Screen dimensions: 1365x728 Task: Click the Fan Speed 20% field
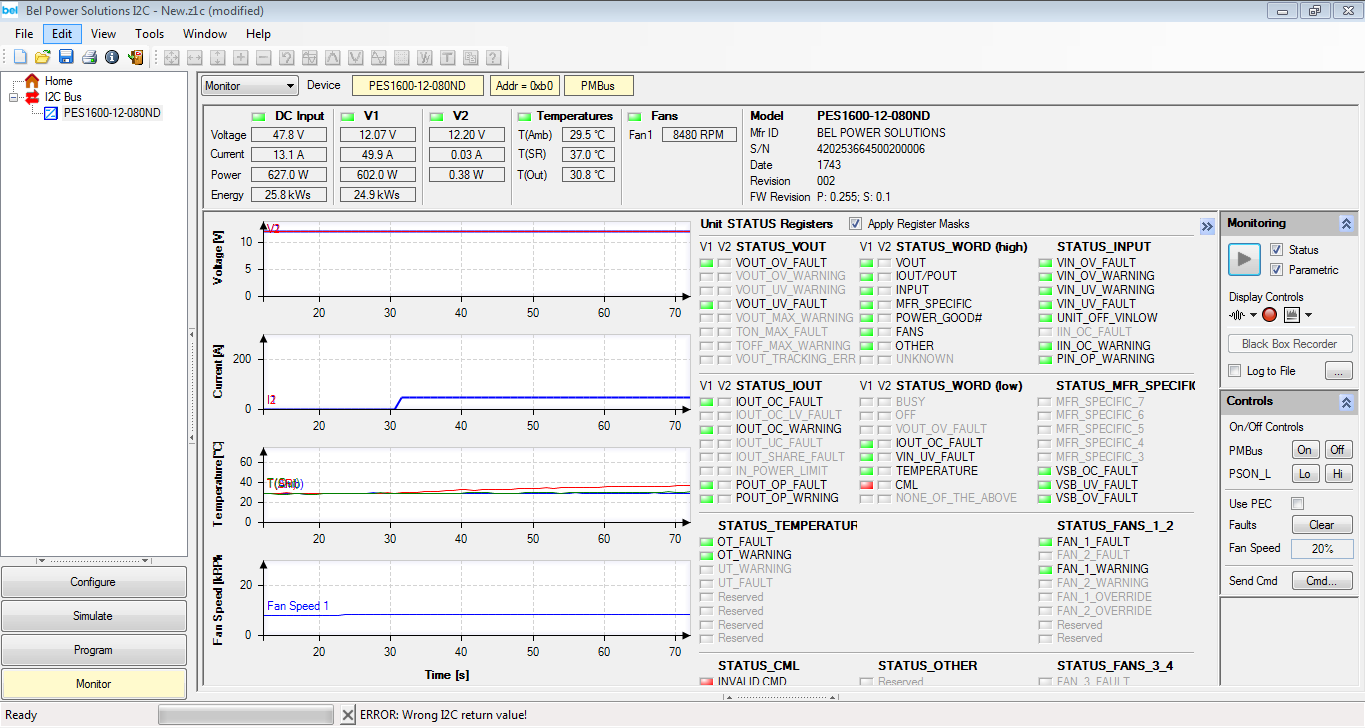tap(1321, 548)
